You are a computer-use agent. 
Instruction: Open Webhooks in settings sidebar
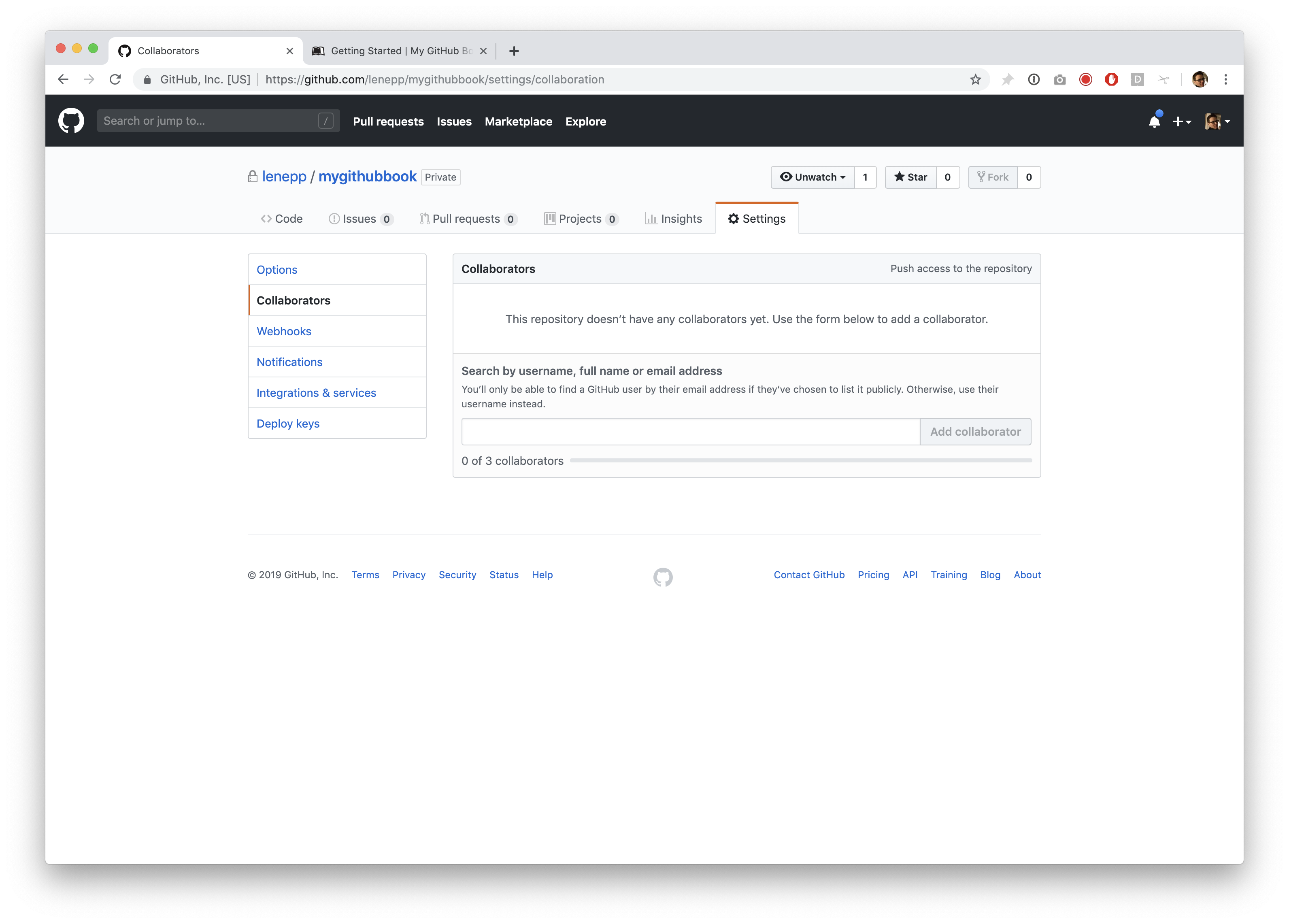tap(284, 332)
